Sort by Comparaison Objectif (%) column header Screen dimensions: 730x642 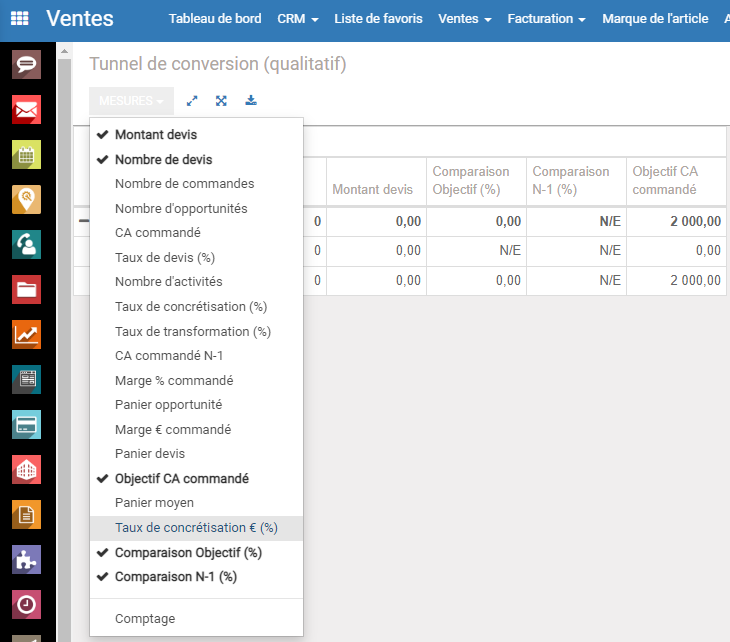(x=476, y=182)
